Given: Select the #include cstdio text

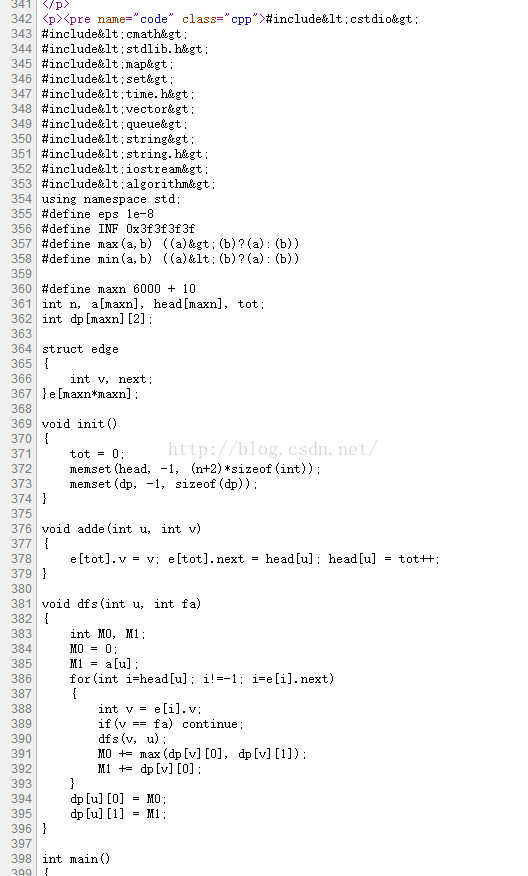Looking at the screenshot, I should click(342, 19).
